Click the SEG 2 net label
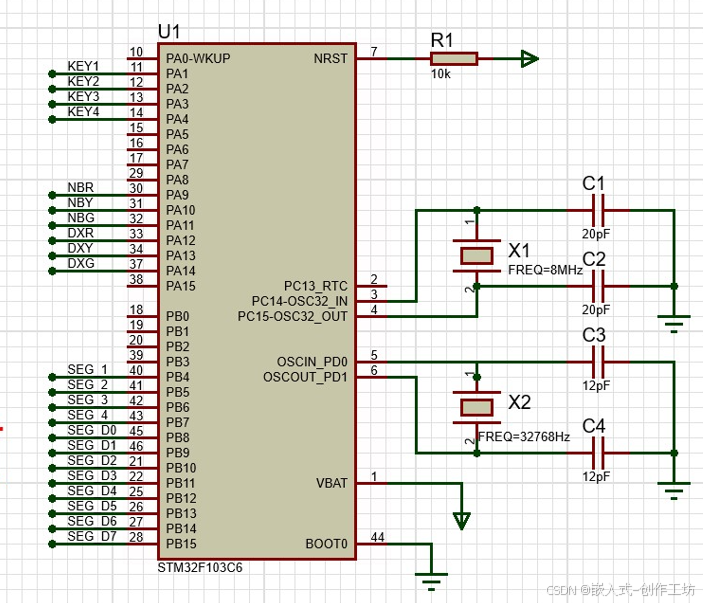Viewport: 703px width, 603px height. (x=87, y=385)
